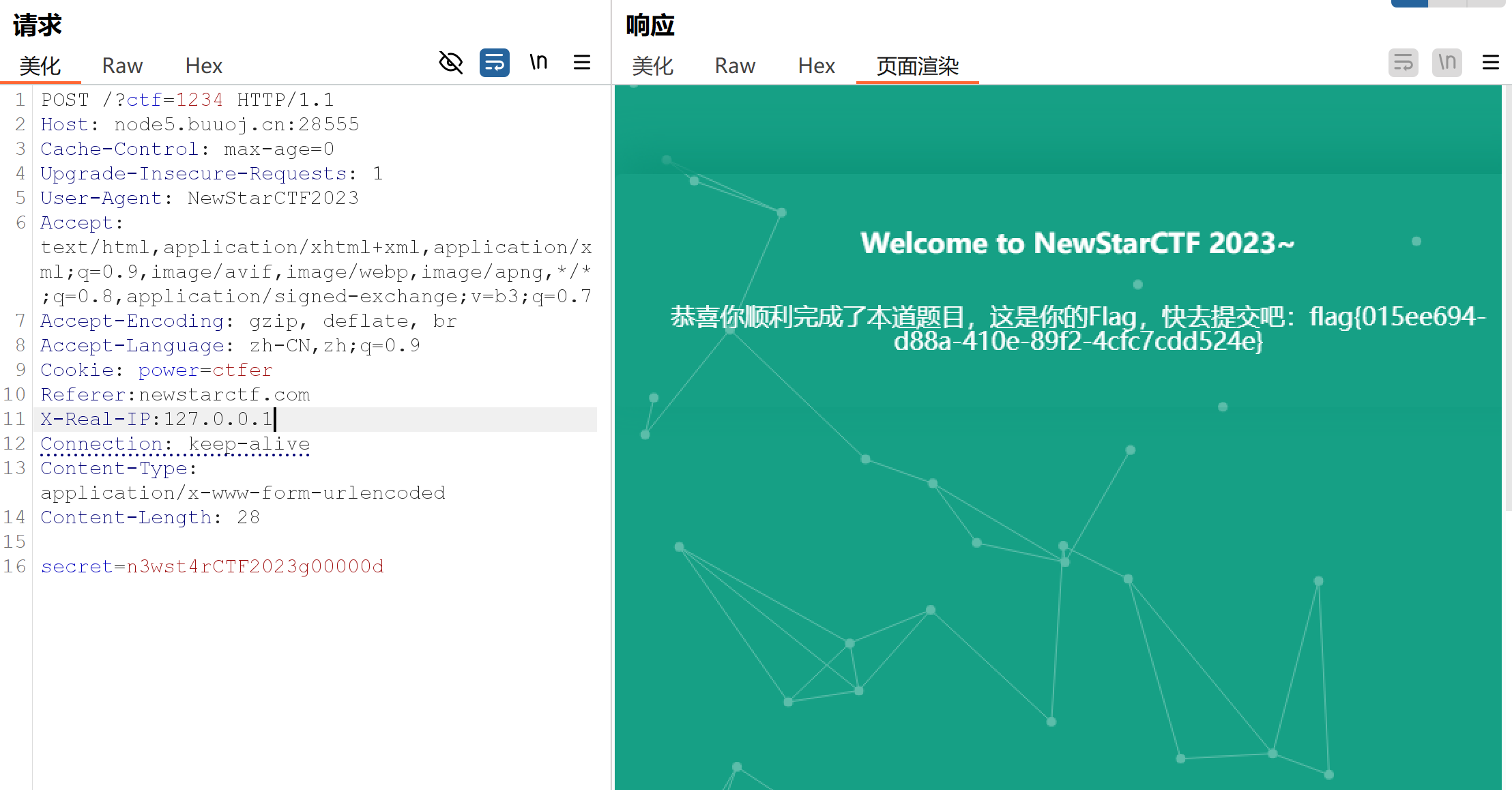The image size is (1512, 790).
Task: Click \n newline icon in response panel
Action: (x=1446, y=63)
